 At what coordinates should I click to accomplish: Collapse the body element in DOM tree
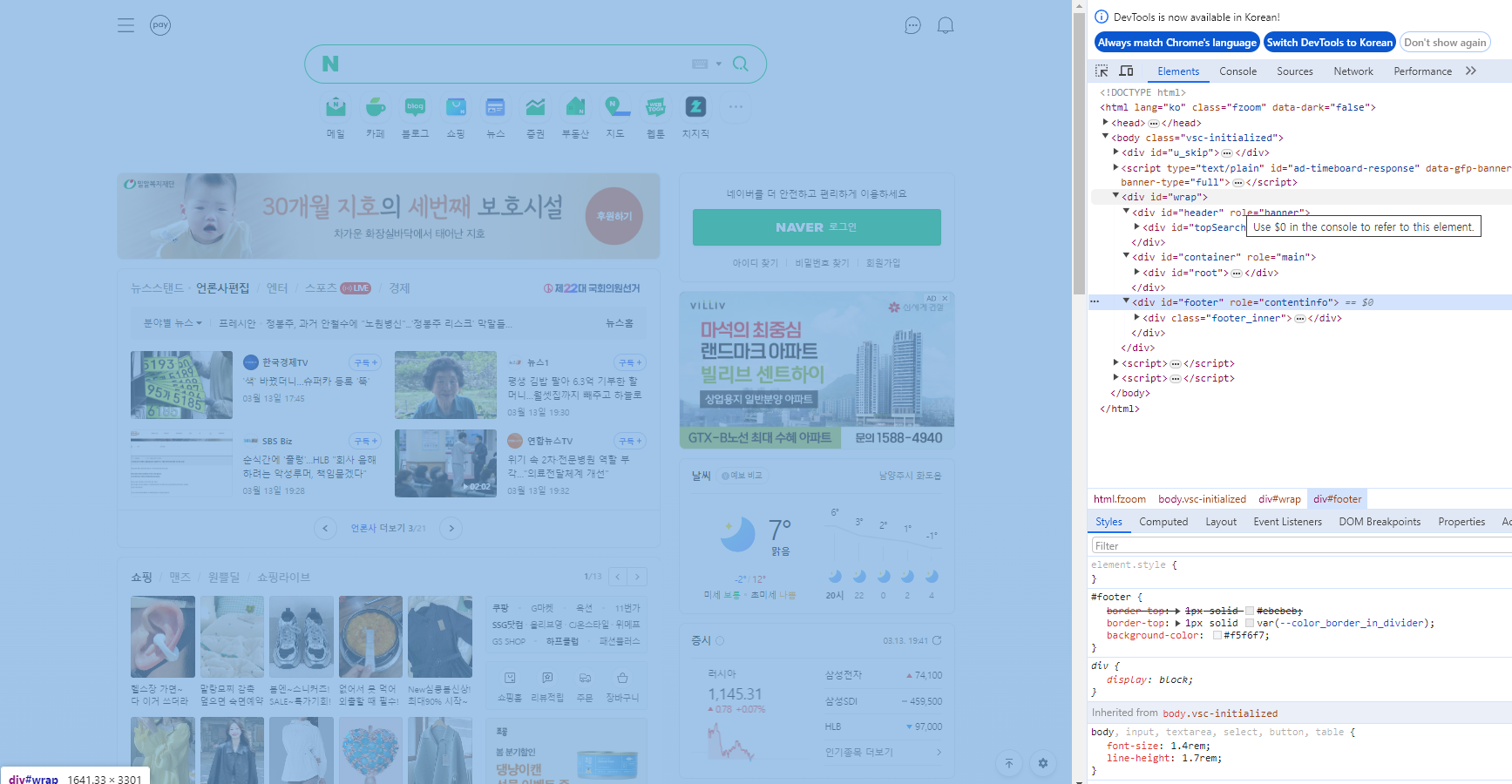coord(1105,137)
